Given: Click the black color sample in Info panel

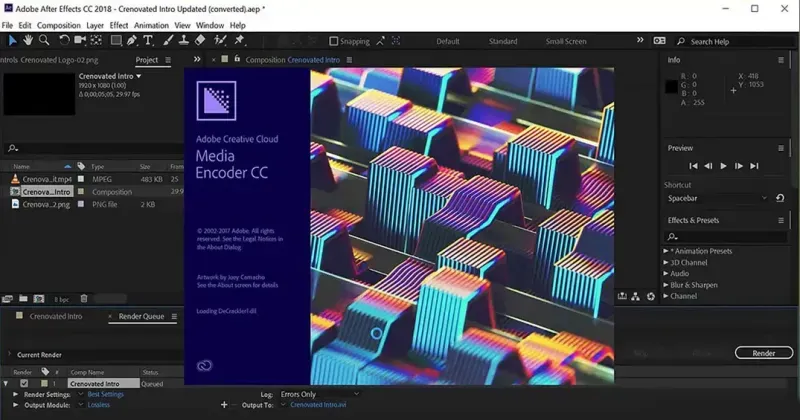Looking at the screenshot, I should click(x=671, y=87).
